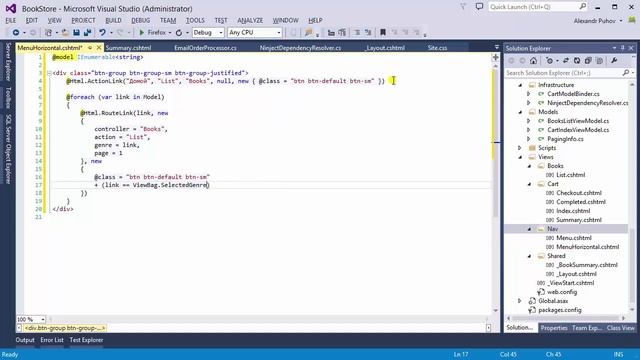Click the Open File toolbar icon

pos(65,33)
